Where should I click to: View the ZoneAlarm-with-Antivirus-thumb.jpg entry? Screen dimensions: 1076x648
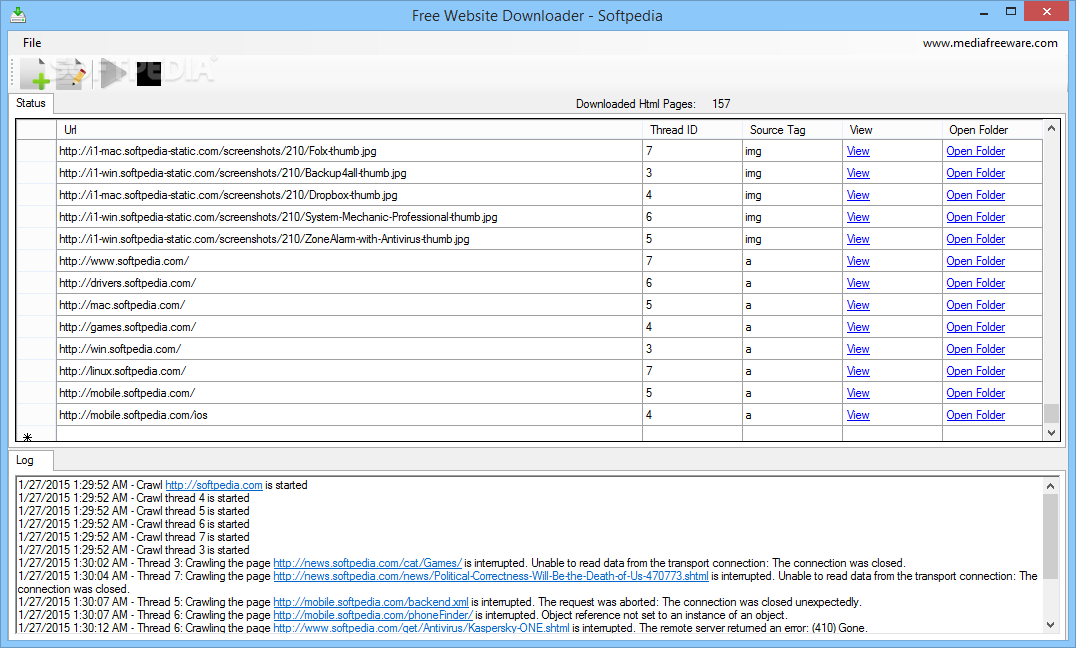[x=858, y=239]
